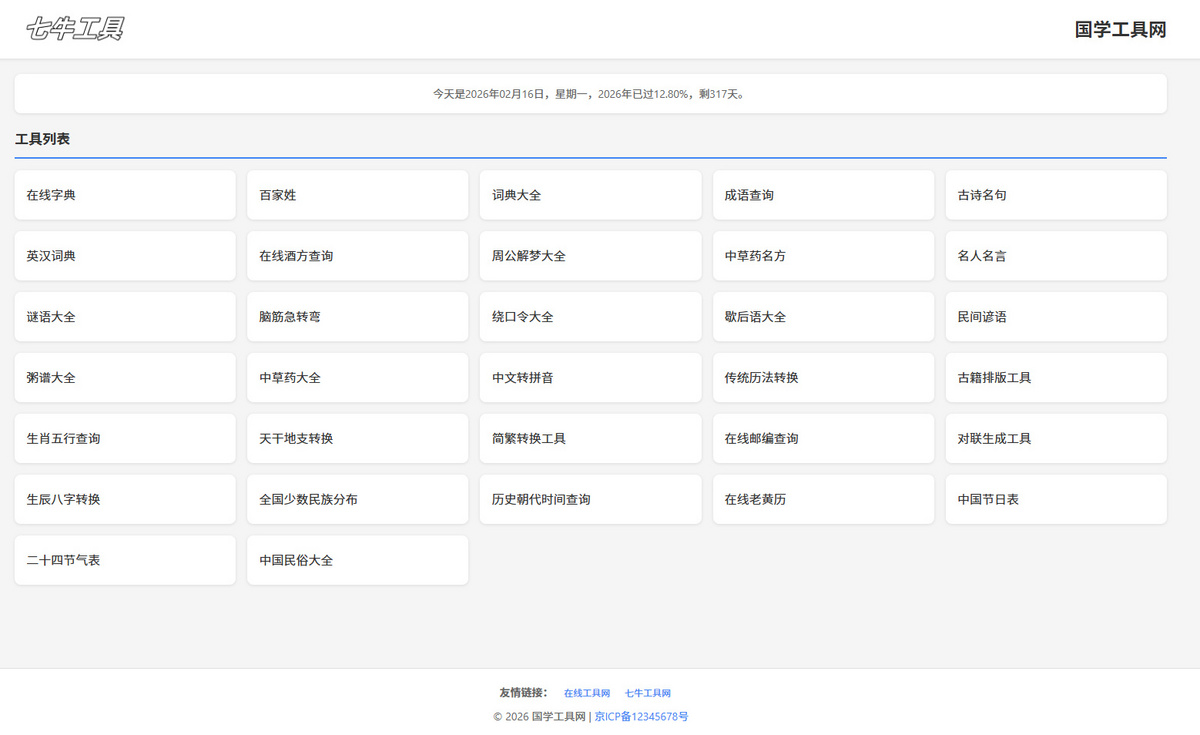
Task: Click the 友情链接 label
Action: point(523,693)
